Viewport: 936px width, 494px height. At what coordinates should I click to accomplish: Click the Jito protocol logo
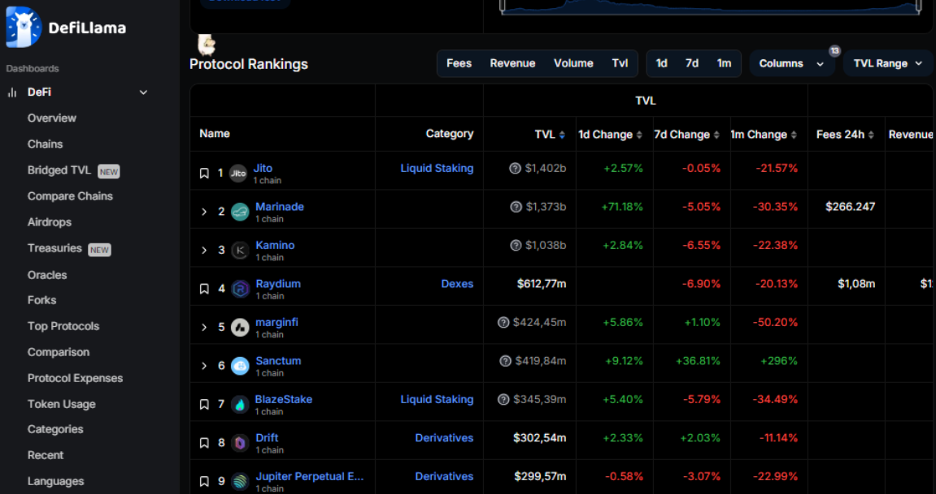point(238,174)
